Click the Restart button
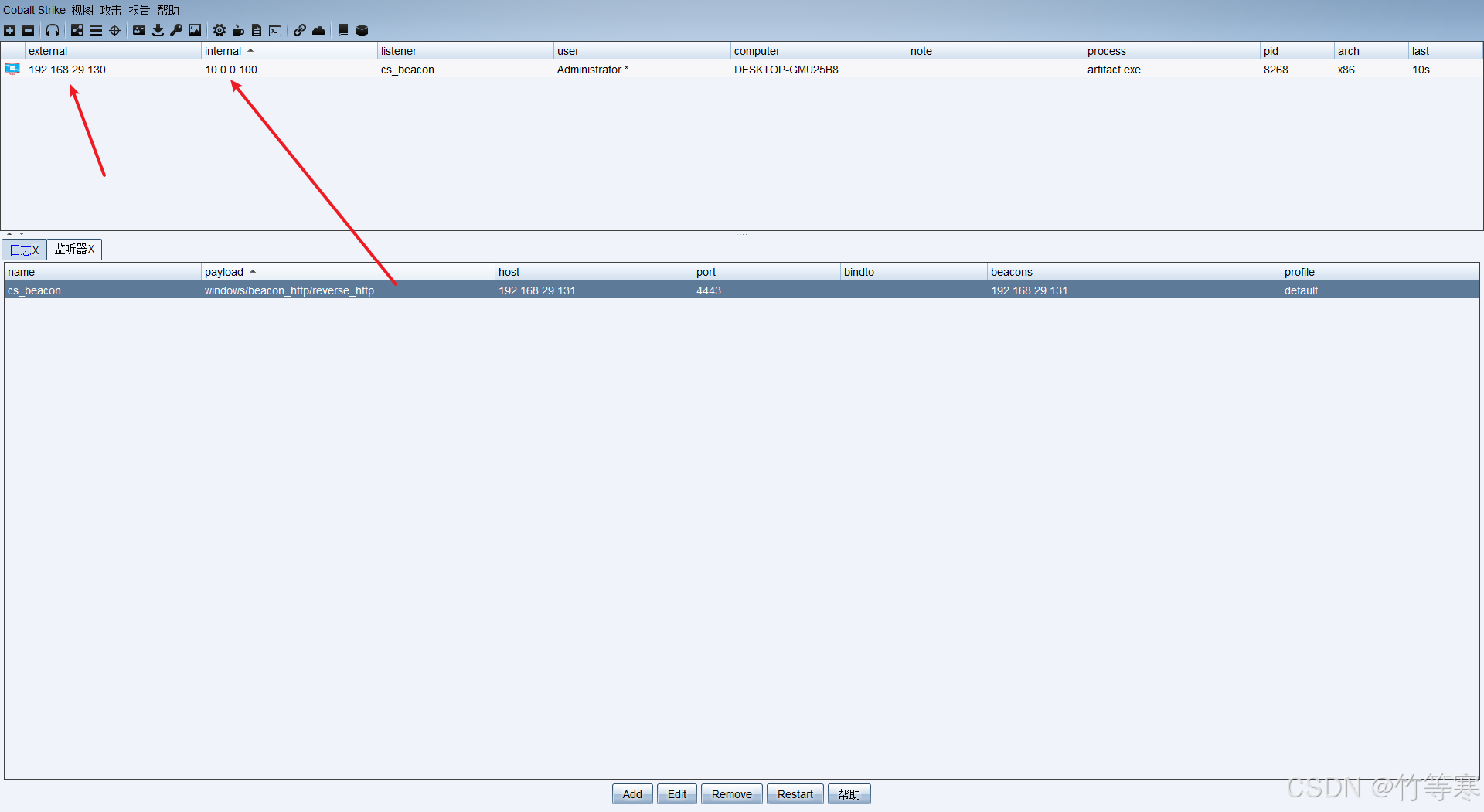This screenshot has height=812, width=1484. point(795,794)
